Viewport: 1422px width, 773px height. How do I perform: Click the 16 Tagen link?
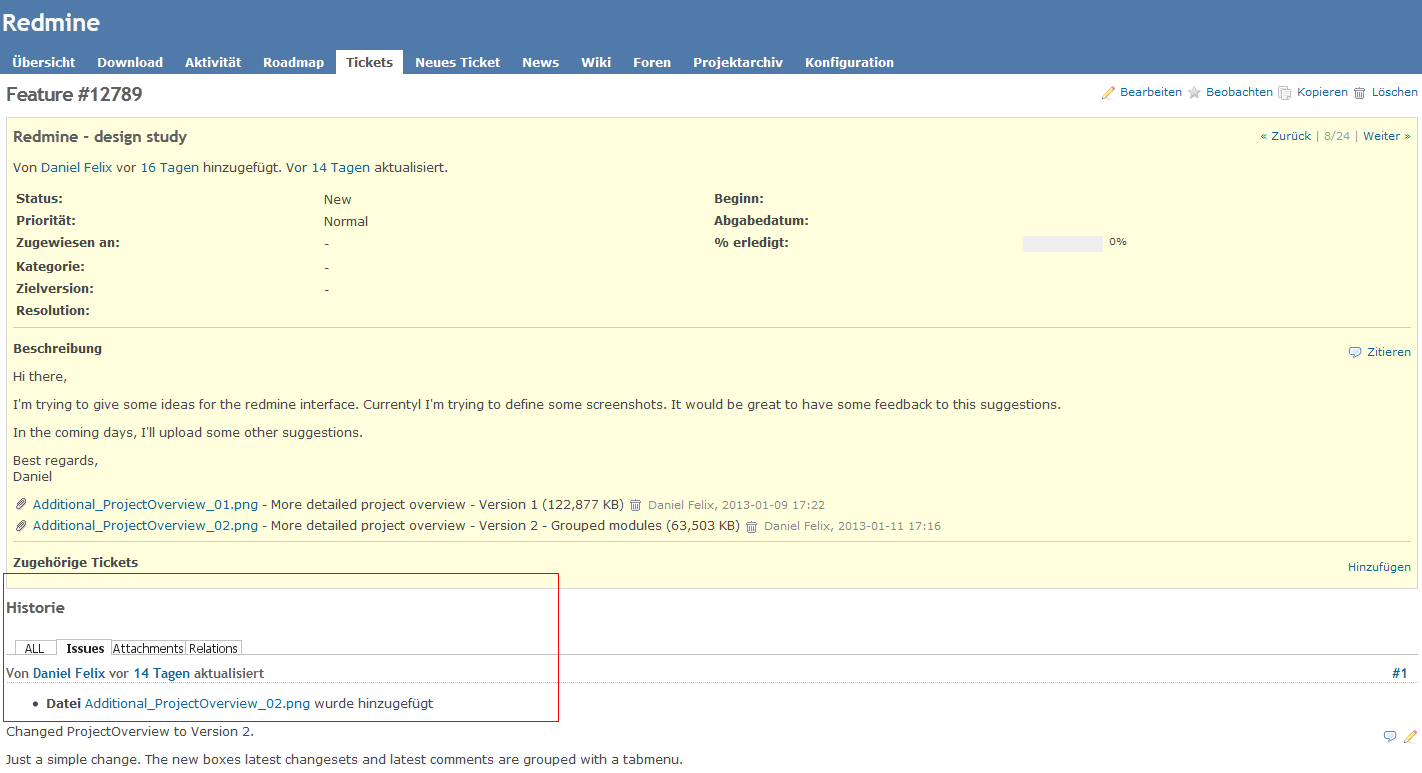tap(169, 168)
